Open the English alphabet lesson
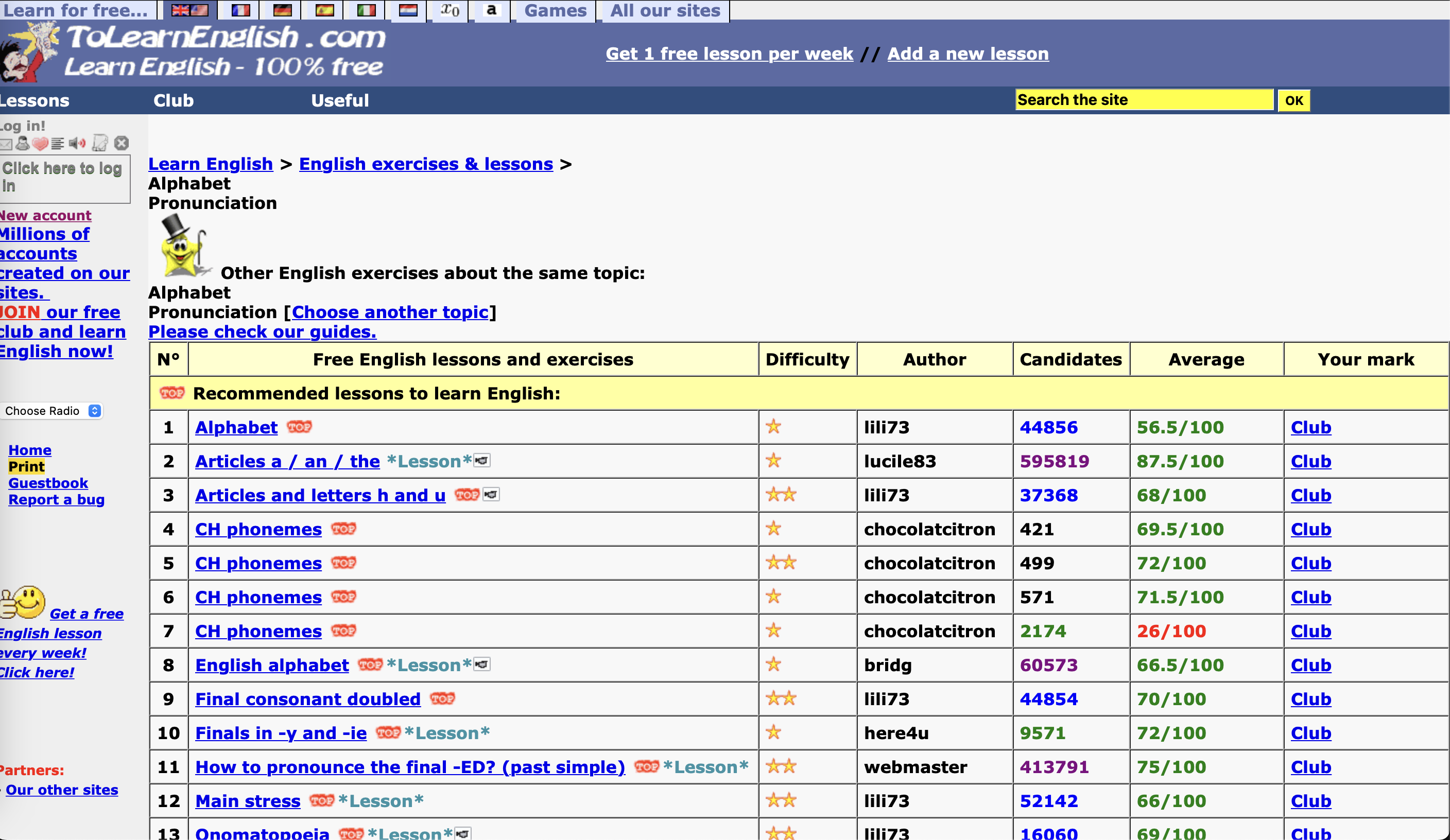This screenshot has height=840, width=1450. tap(272, 665)
